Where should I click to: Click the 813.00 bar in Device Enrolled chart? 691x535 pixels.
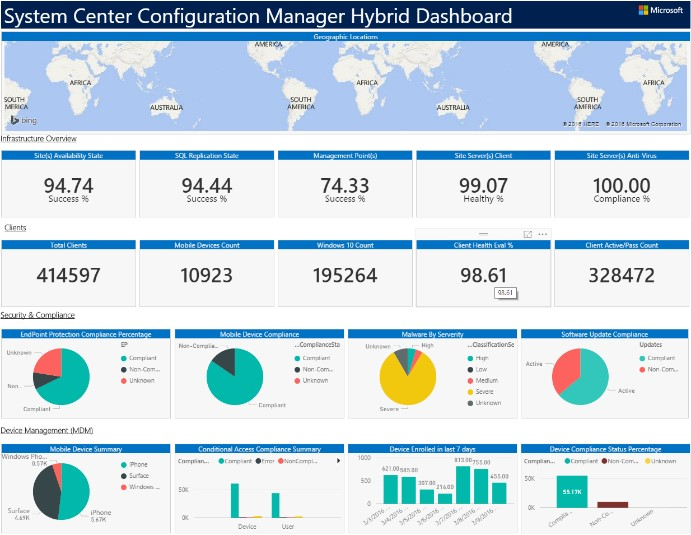click(x=463, y=485)
